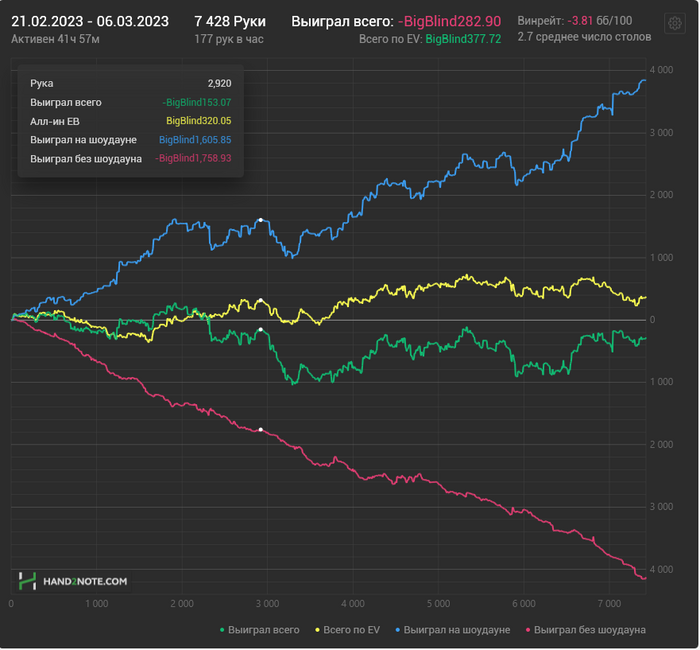
Task: Click '2.7 среднее число столов' text
Action: (x=584, y=37)
